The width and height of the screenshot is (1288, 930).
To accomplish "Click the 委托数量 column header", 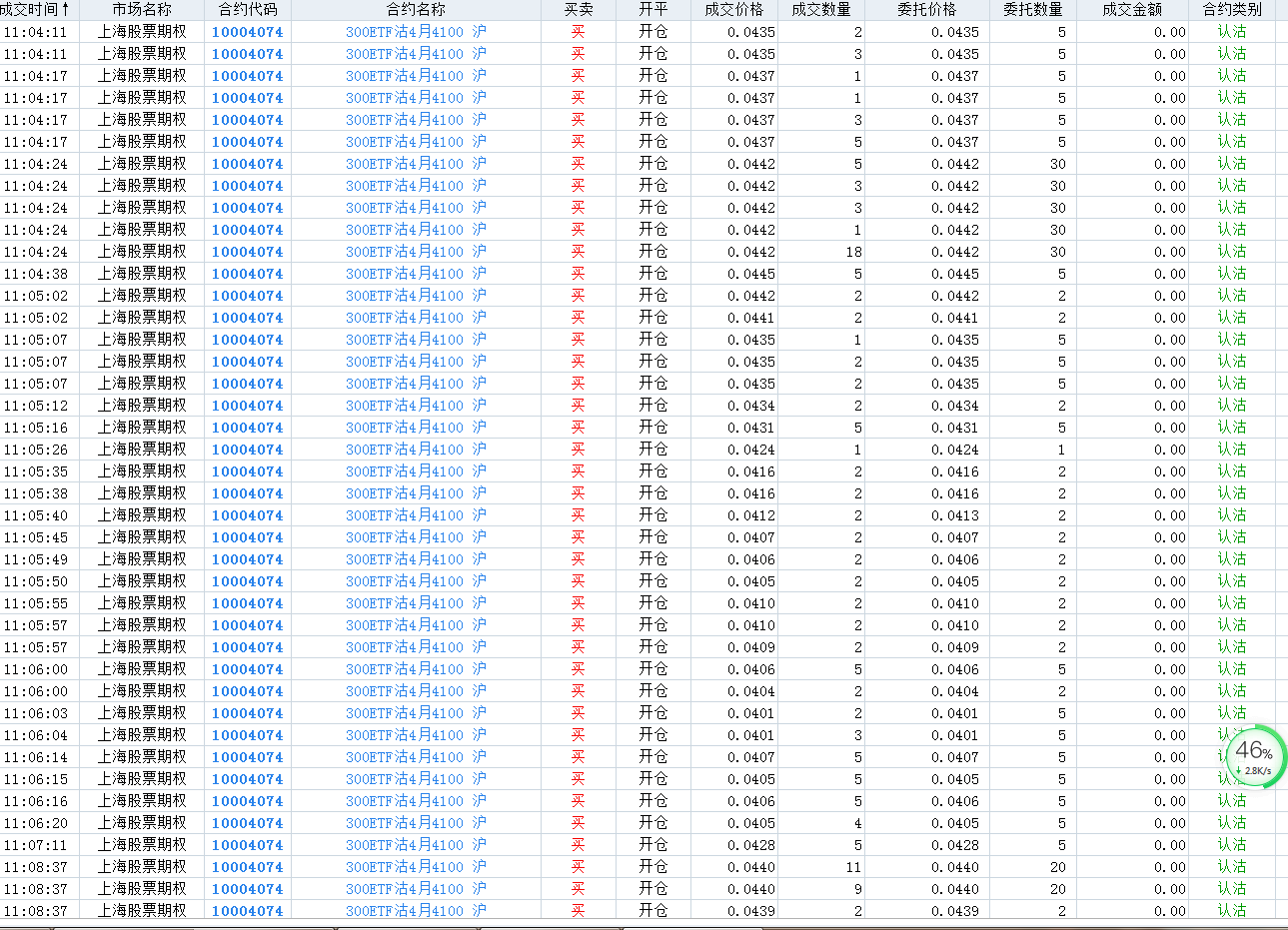I will click(1033, 10).
